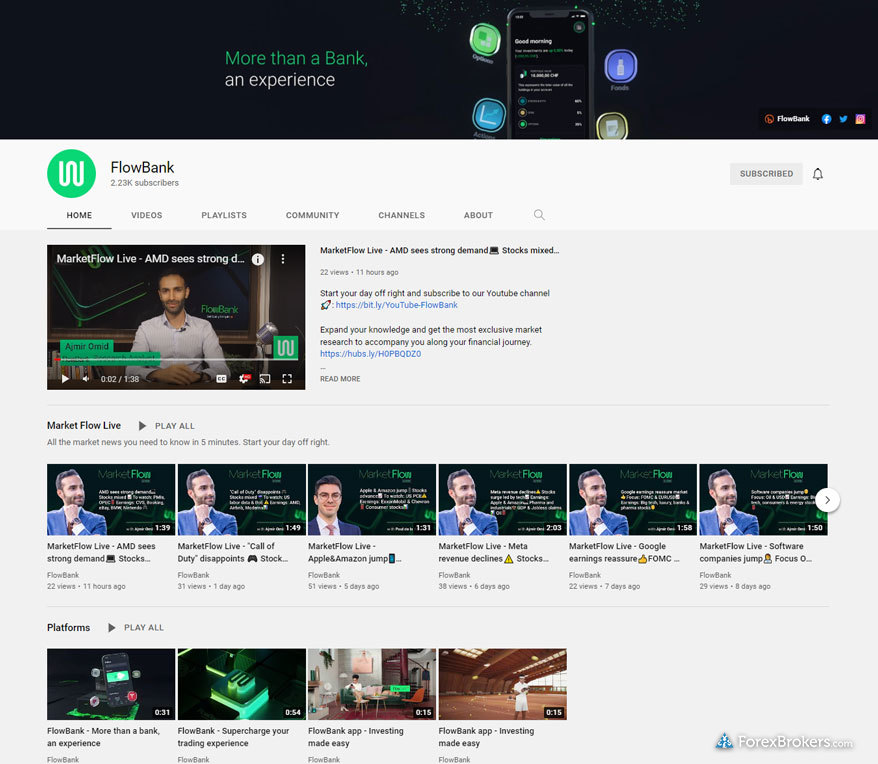The image size is (878, 764).
Task: Open 'MarketFlow Live - Meta revenue declines' title
Action: coord(493,552)
